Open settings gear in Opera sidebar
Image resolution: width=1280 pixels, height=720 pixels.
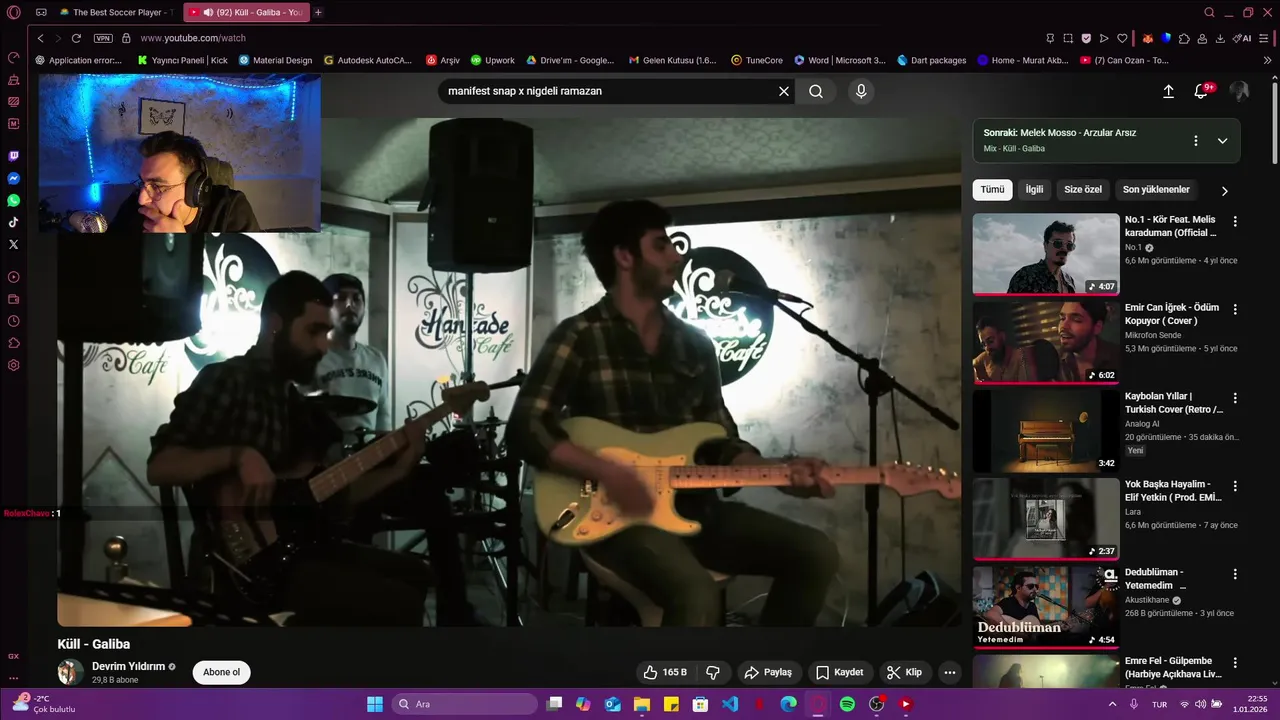coord(13,365)
